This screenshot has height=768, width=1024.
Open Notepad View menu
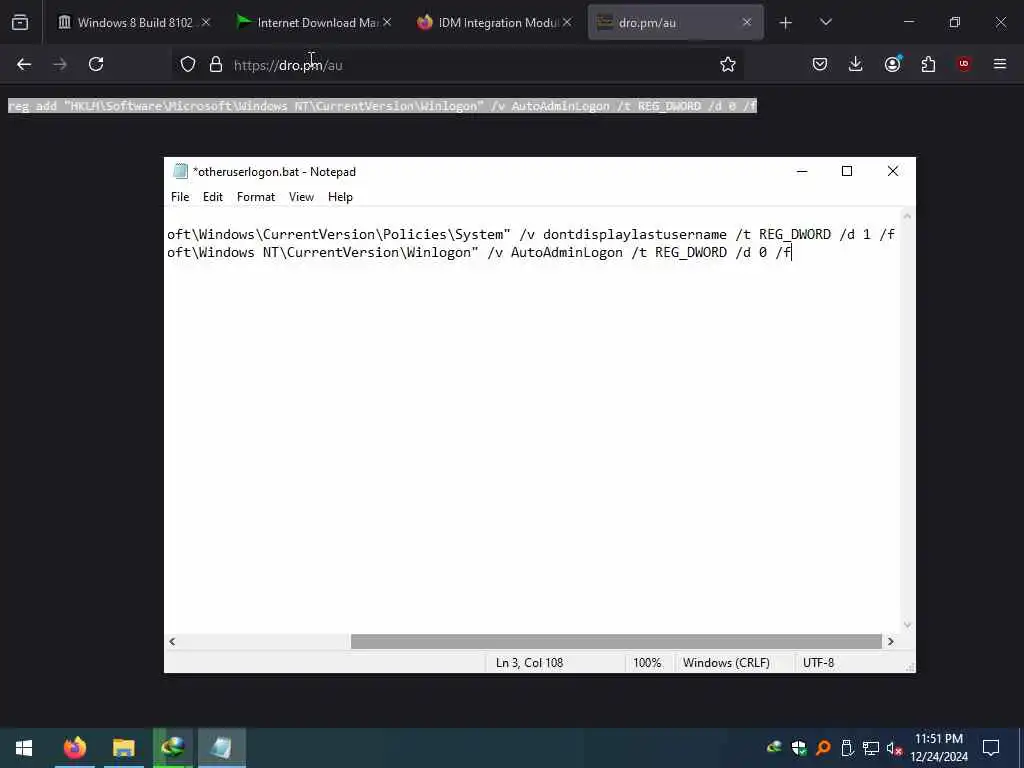pyautogui.click(x=301, y=197)
